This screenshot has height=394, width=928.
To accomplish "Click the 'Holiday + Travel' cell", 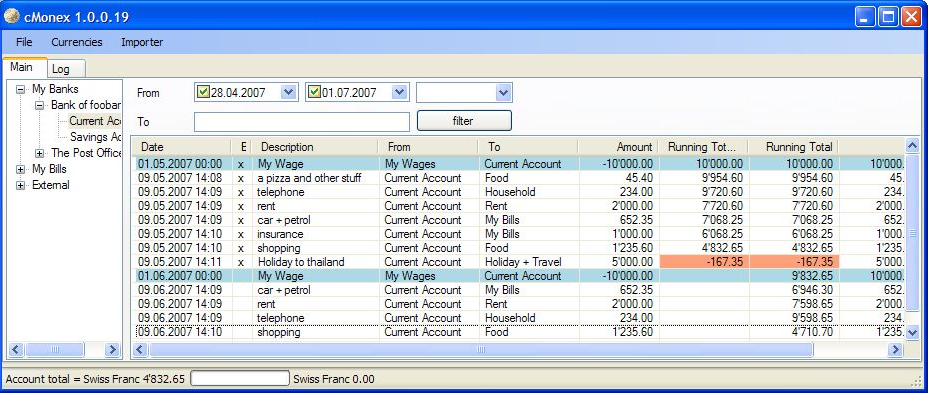I will pyautogui.click(x=523, y=262).
